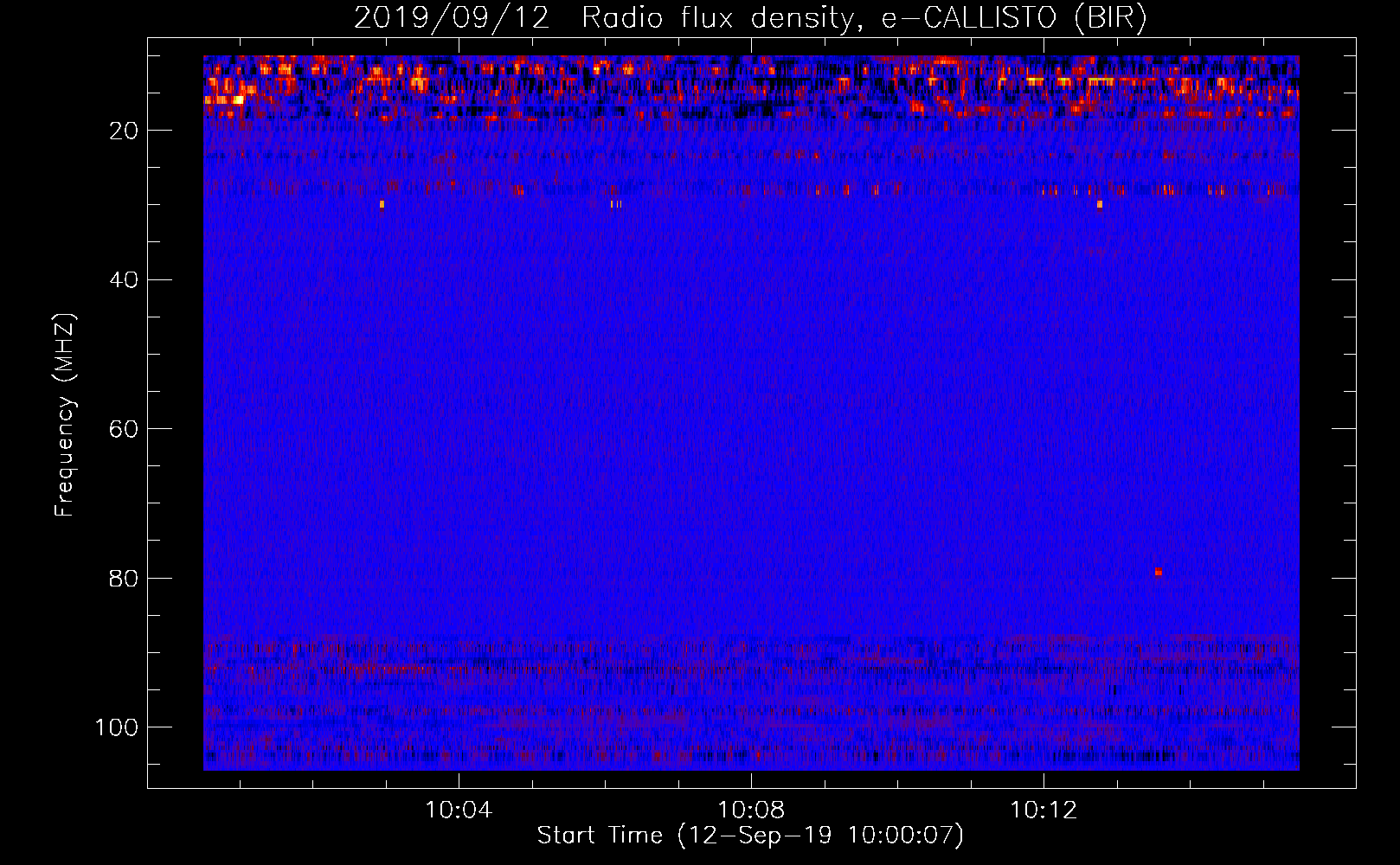Click the 100 MHz frequency tick label
The image size is (1400, 865).
pyautogui.click(x=117, y=727)
